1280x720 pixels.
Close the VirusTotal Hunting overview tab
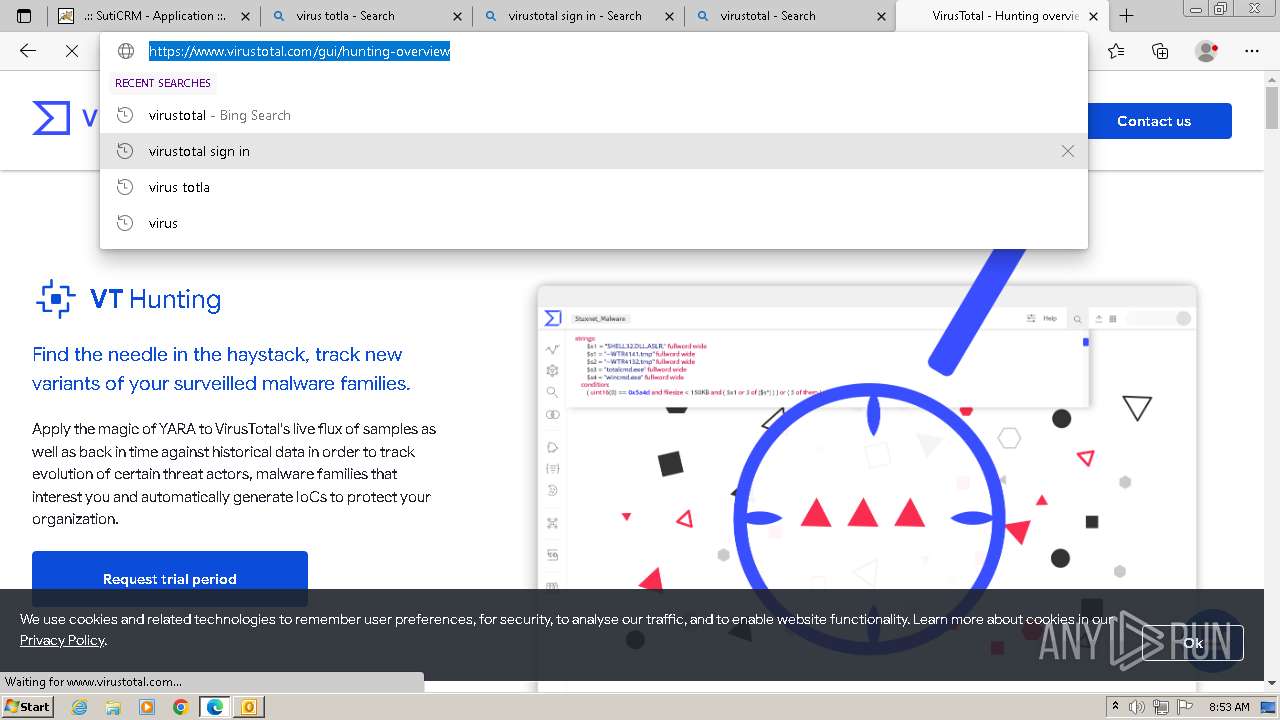tap(1093, 16)
